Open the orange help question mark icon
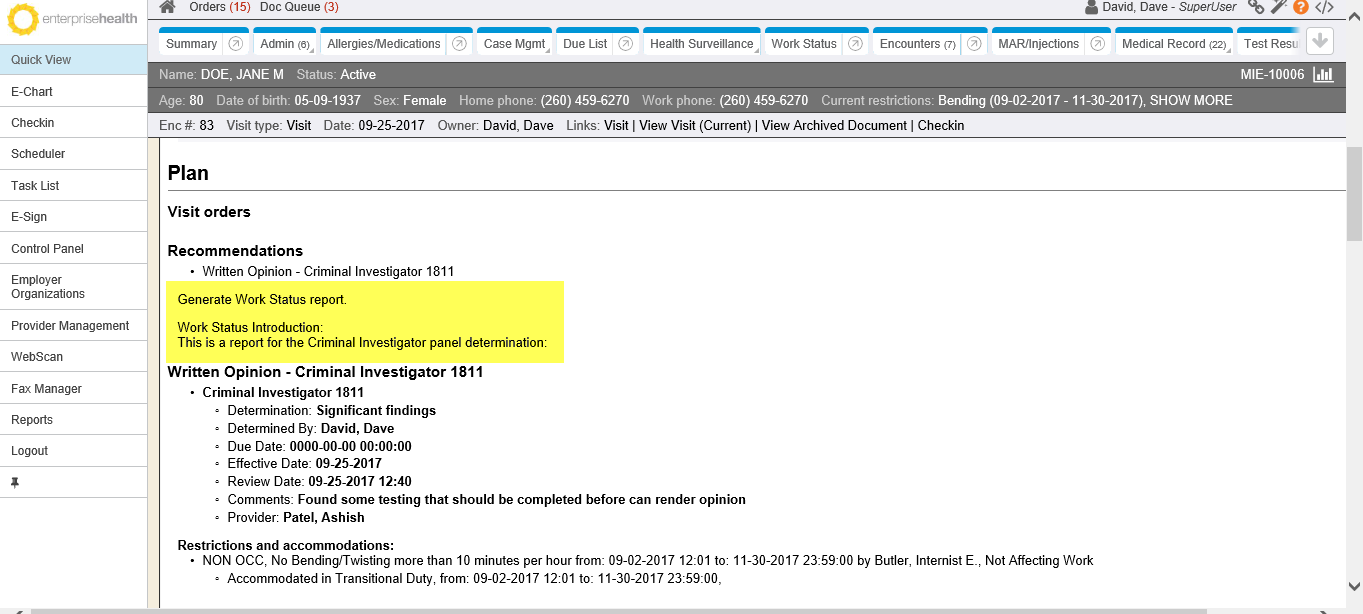The height and width of the screenshot is (614, 1363). (1301, 7)
